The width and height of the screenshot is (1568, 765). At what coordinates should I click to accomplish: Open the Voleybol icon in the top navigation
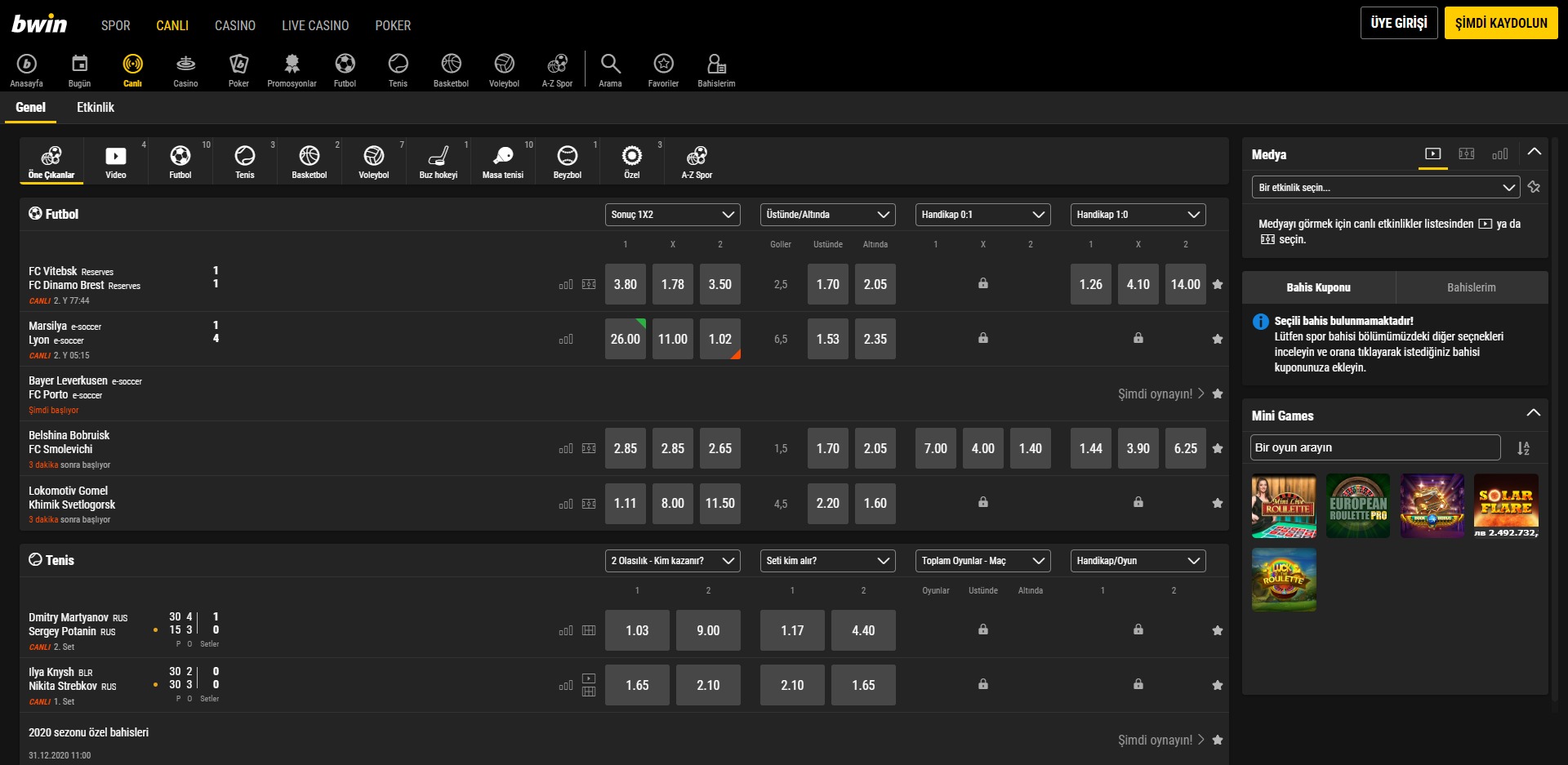(504, 70)
